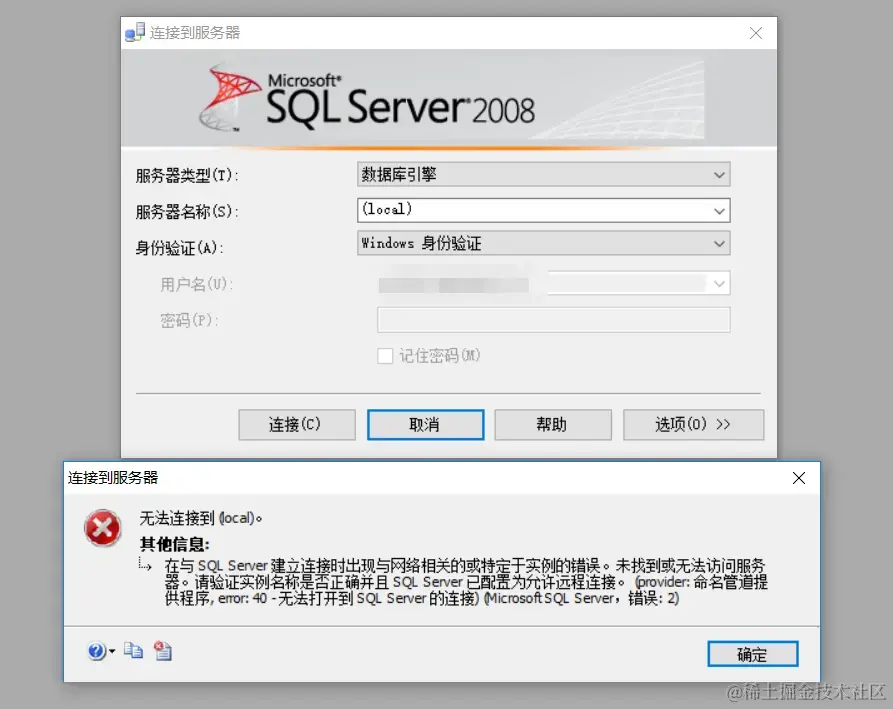Click the 服务器名称(S) label
The width and height of the screenshot is (893, 709).
tap(187, 211)
